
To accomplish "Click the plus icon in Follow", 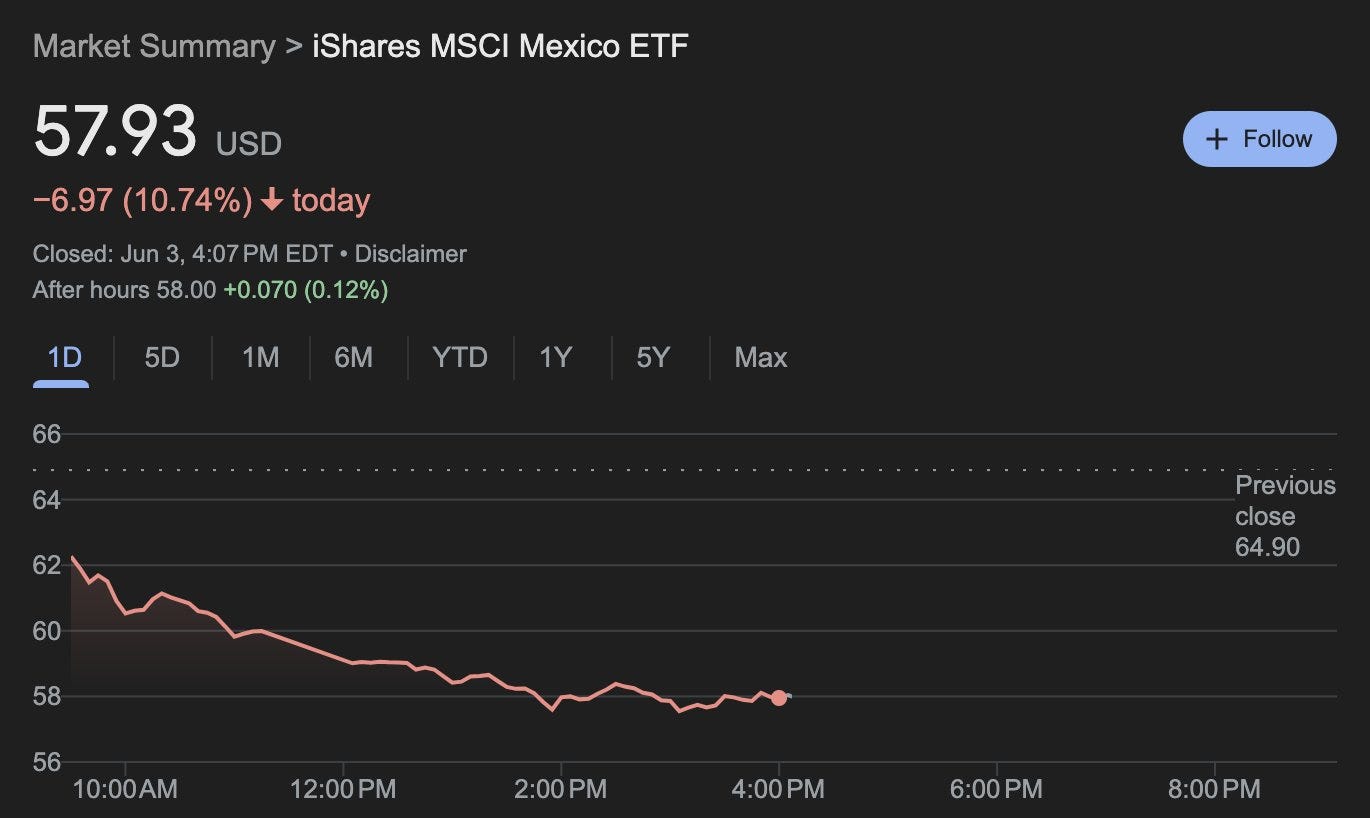I will coord(1216,139).
